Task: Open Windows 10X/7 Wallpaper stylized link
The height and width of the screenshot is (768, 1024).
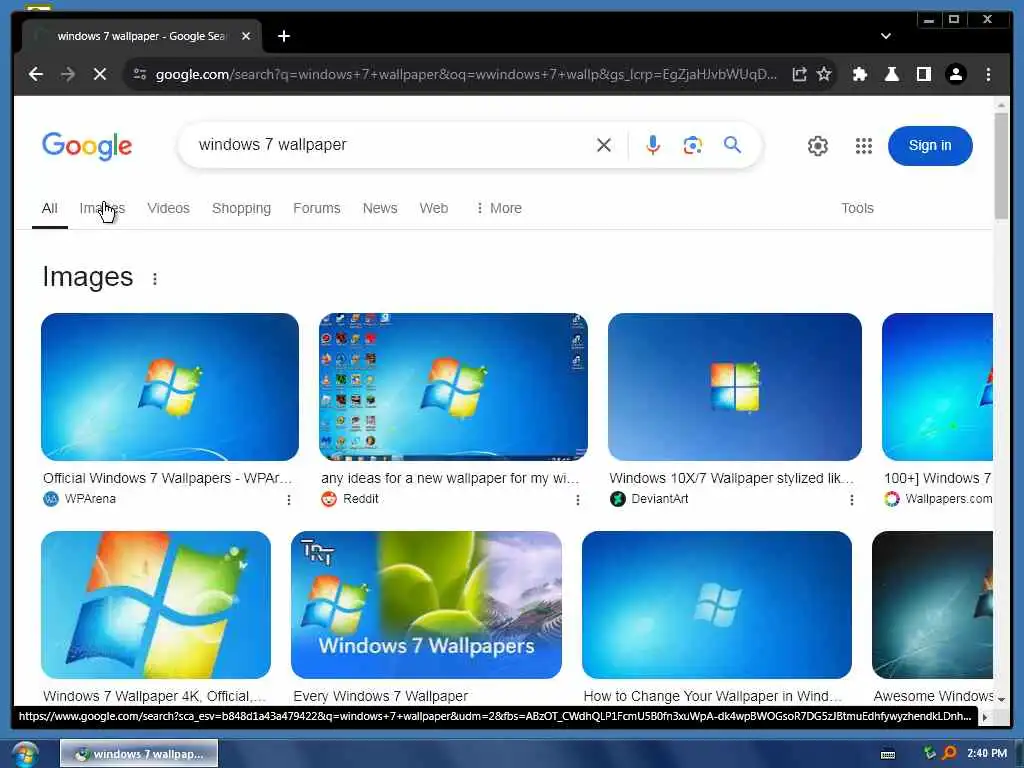Action: tap(731, 478)
